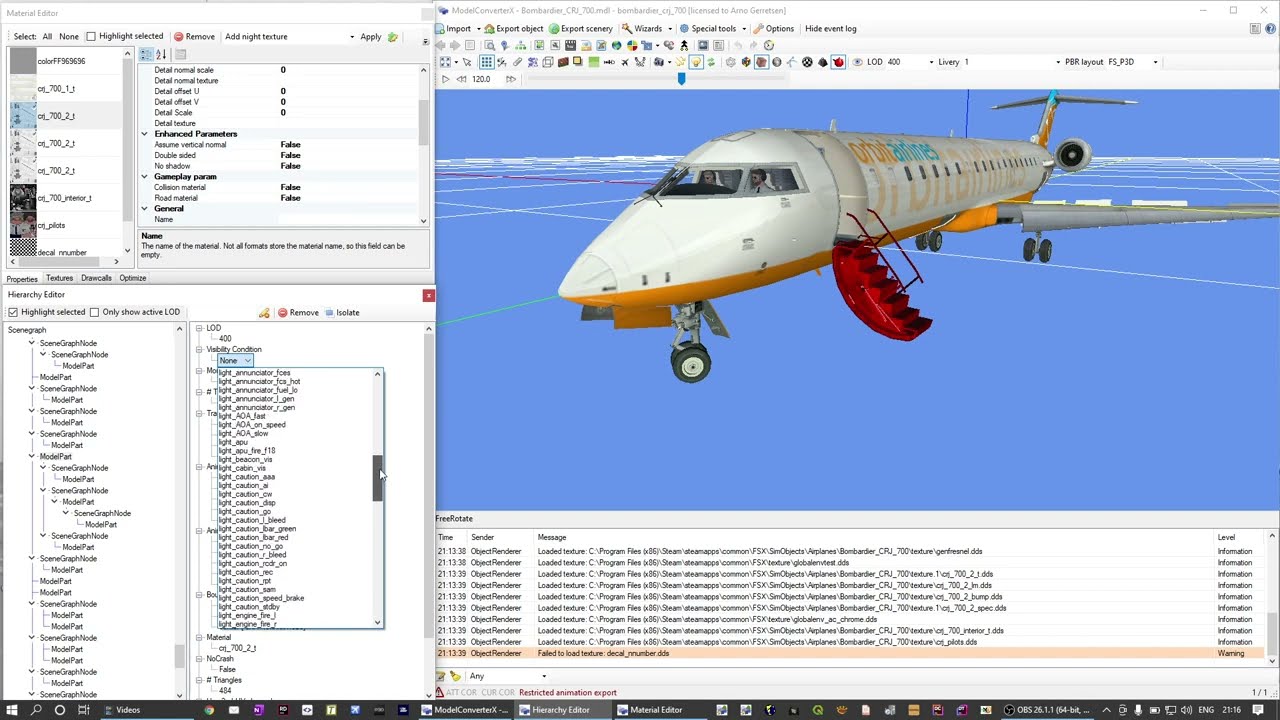Select light_beacon_vis in condition list
The width and height of the screenshot is (1280, 720).
coord(245,459)
